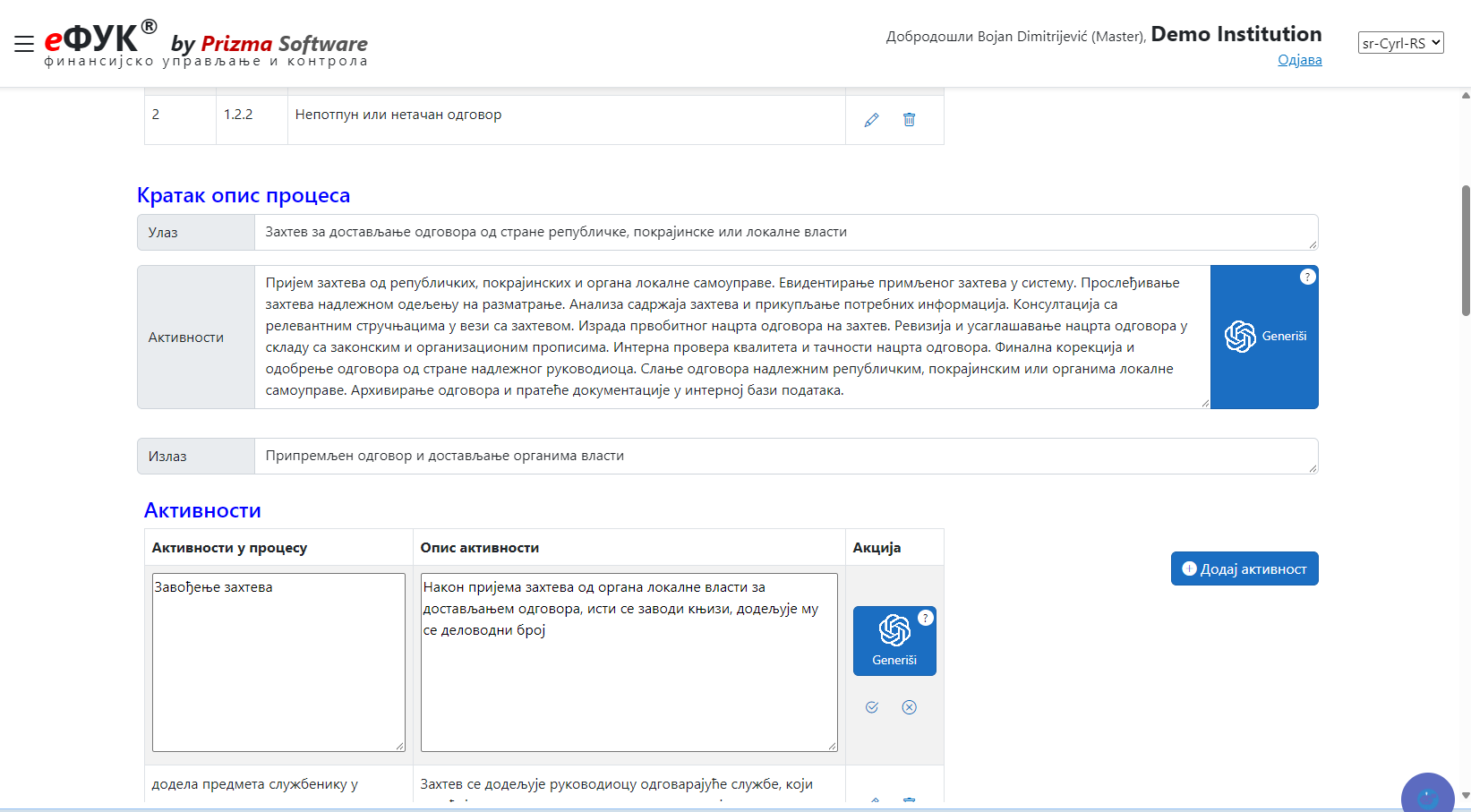Delete row 1.2.2 with trash icon
Viewport: 1471px width, 812px height.
(x=909, y=120)
